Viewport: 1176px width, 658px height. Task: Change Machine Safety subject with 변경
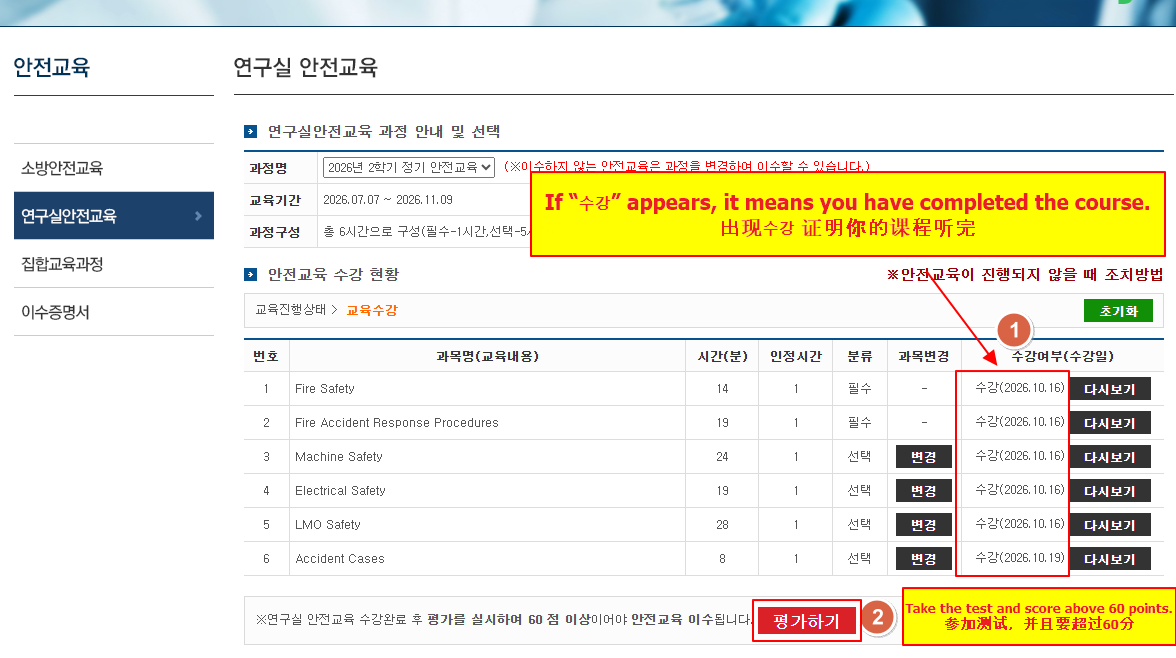(x=923, y=457)
